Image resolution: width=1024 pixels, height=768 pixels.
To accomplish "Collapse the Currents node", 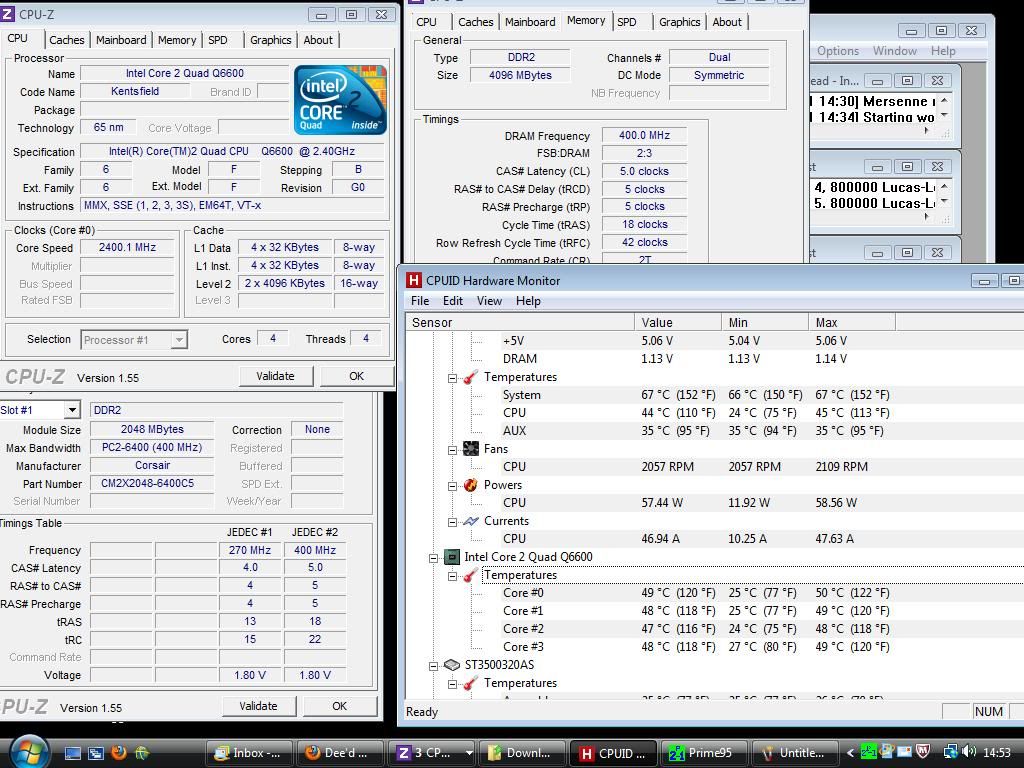I will [452, 522].
